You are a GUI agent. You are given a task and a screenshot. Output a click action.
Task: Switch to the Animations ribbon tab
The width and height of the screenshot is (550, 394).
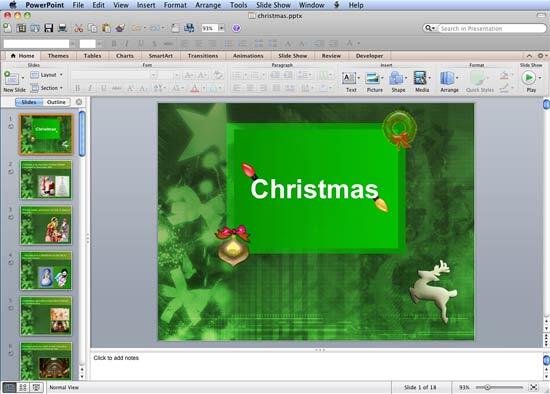coord(248,56)
